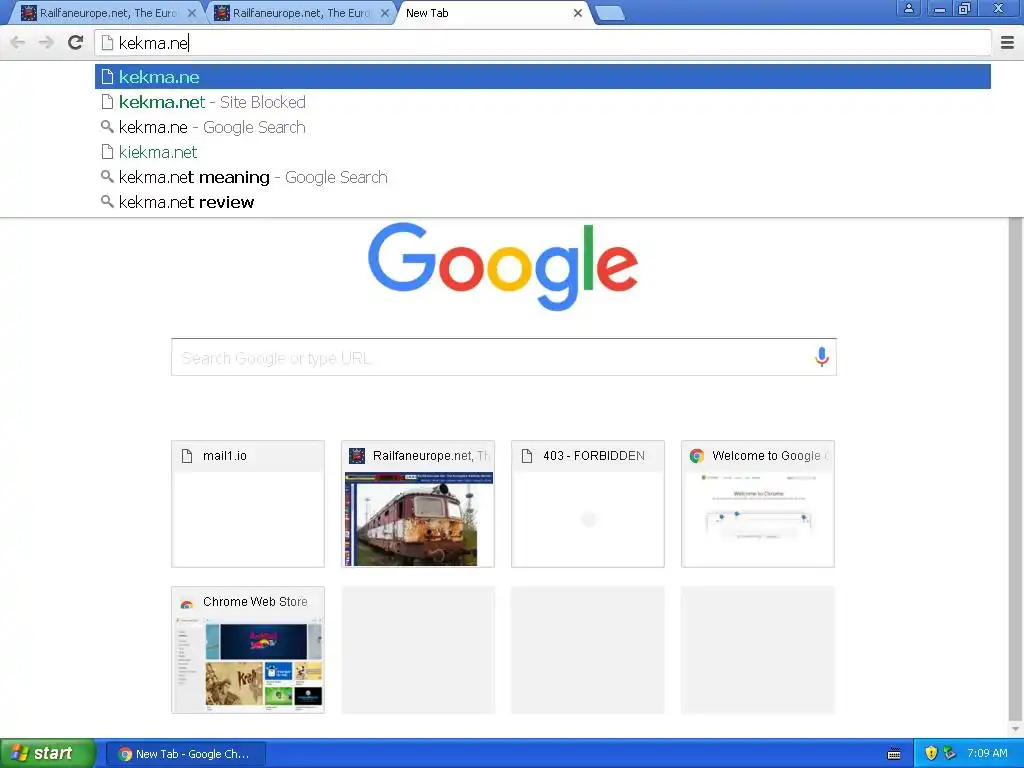Click the page icon in the address bar

[x=107, y=43]
